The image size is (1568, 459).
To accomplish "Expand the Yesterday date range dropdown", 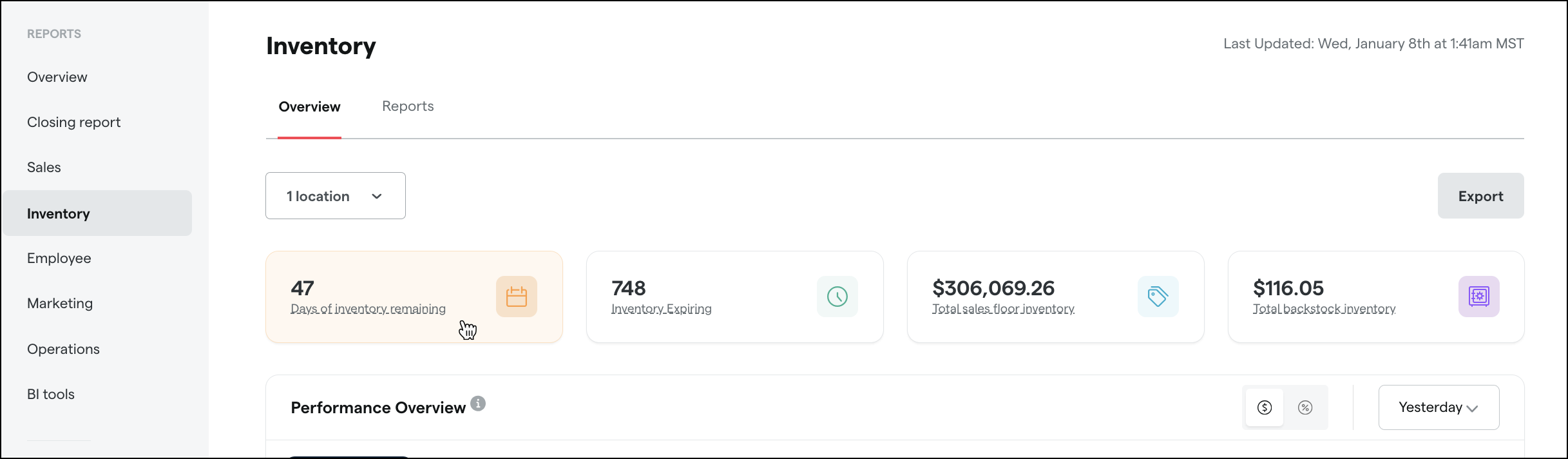I will click(x=1439, y=407).
